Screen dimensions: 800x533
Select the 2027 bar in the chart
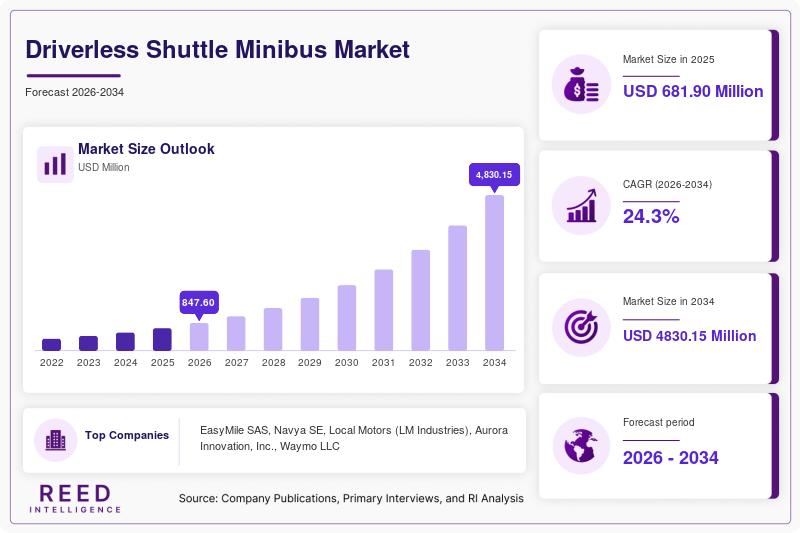236,334
